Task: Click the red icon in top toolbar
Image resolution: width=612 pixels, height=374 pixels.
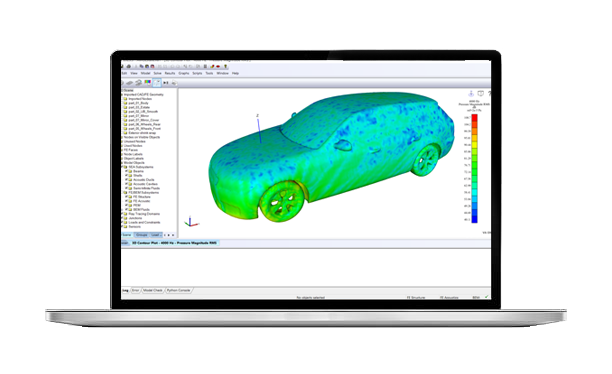Action: pos(152,66)
